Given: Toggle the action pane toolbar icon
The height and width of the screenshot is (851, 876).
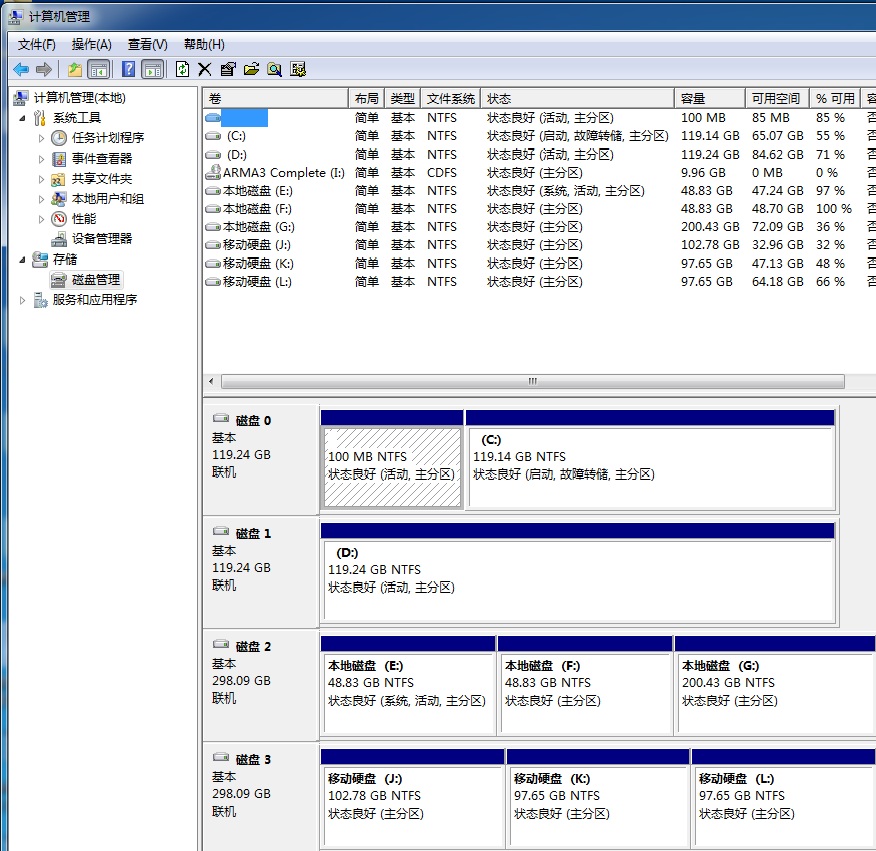Looking at the screenshot, I should [x=153, y=69].
